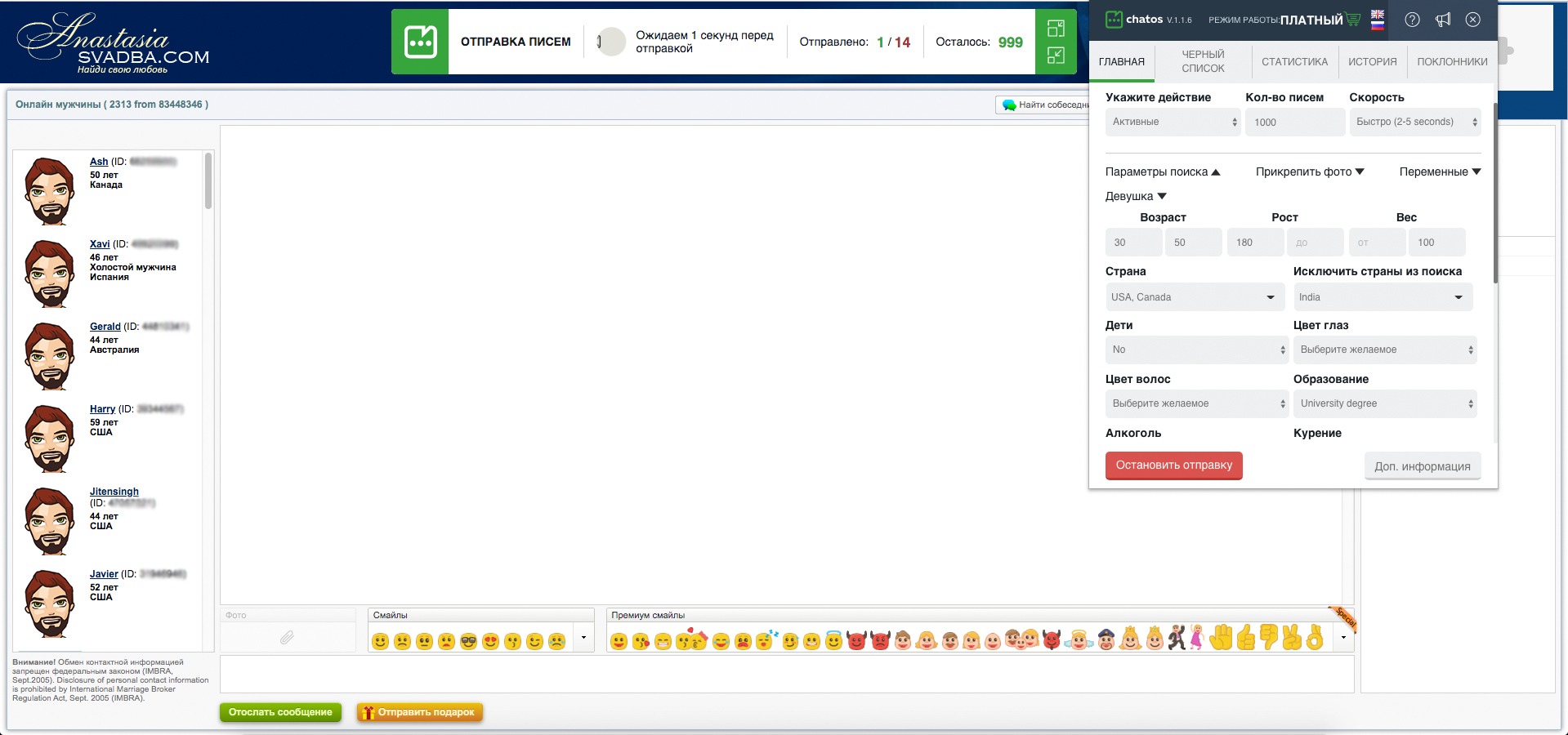The width and height of the screenshot is (1568, 735).
Task: Click the chatos panel vertical scrollbar
Action: click(1494, 194)
